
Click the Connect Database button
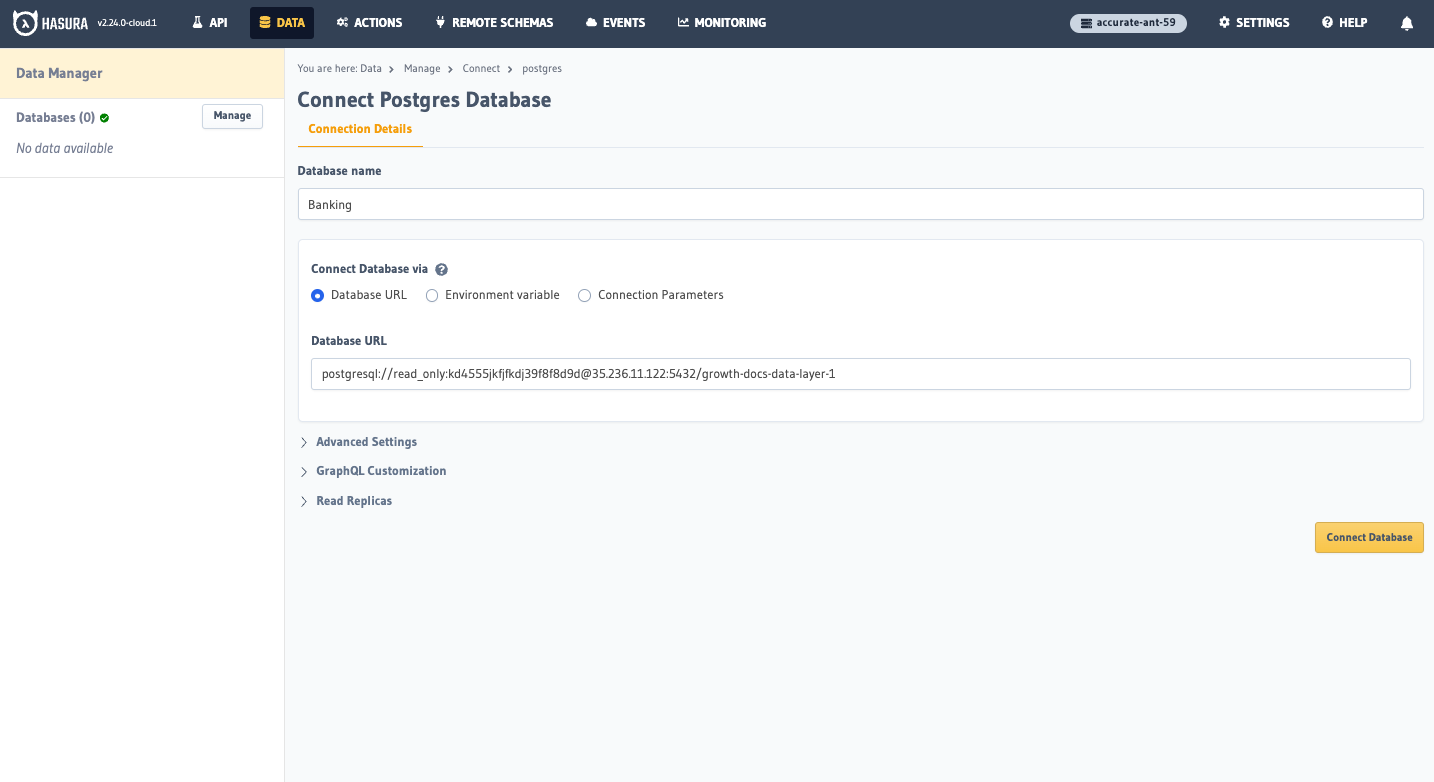pyautogui.click(x=1368, y=537)
